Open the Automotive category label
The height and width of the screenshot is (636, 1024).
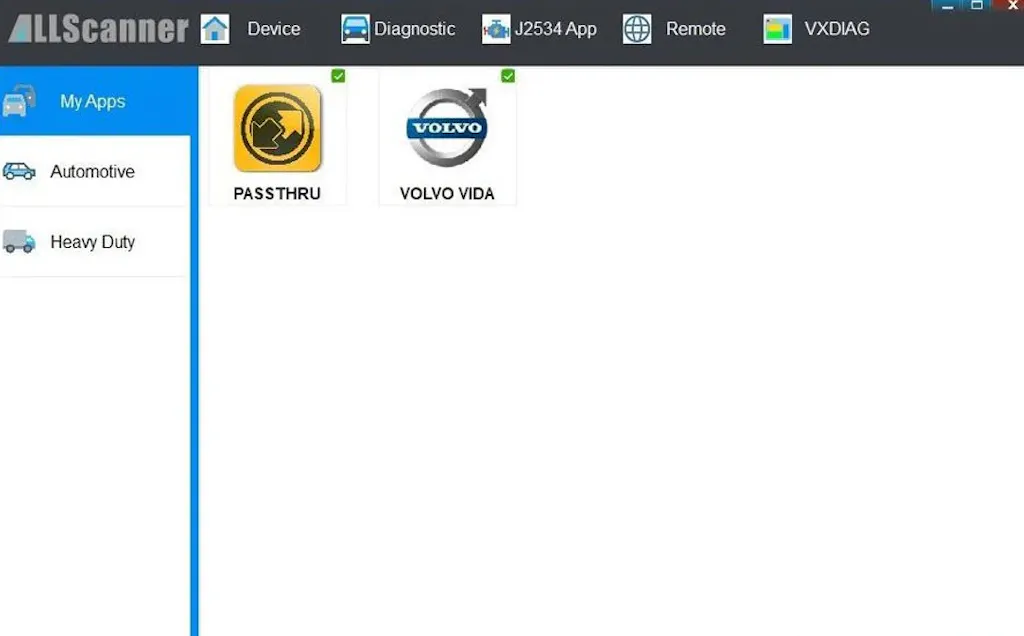coord(92,172)
